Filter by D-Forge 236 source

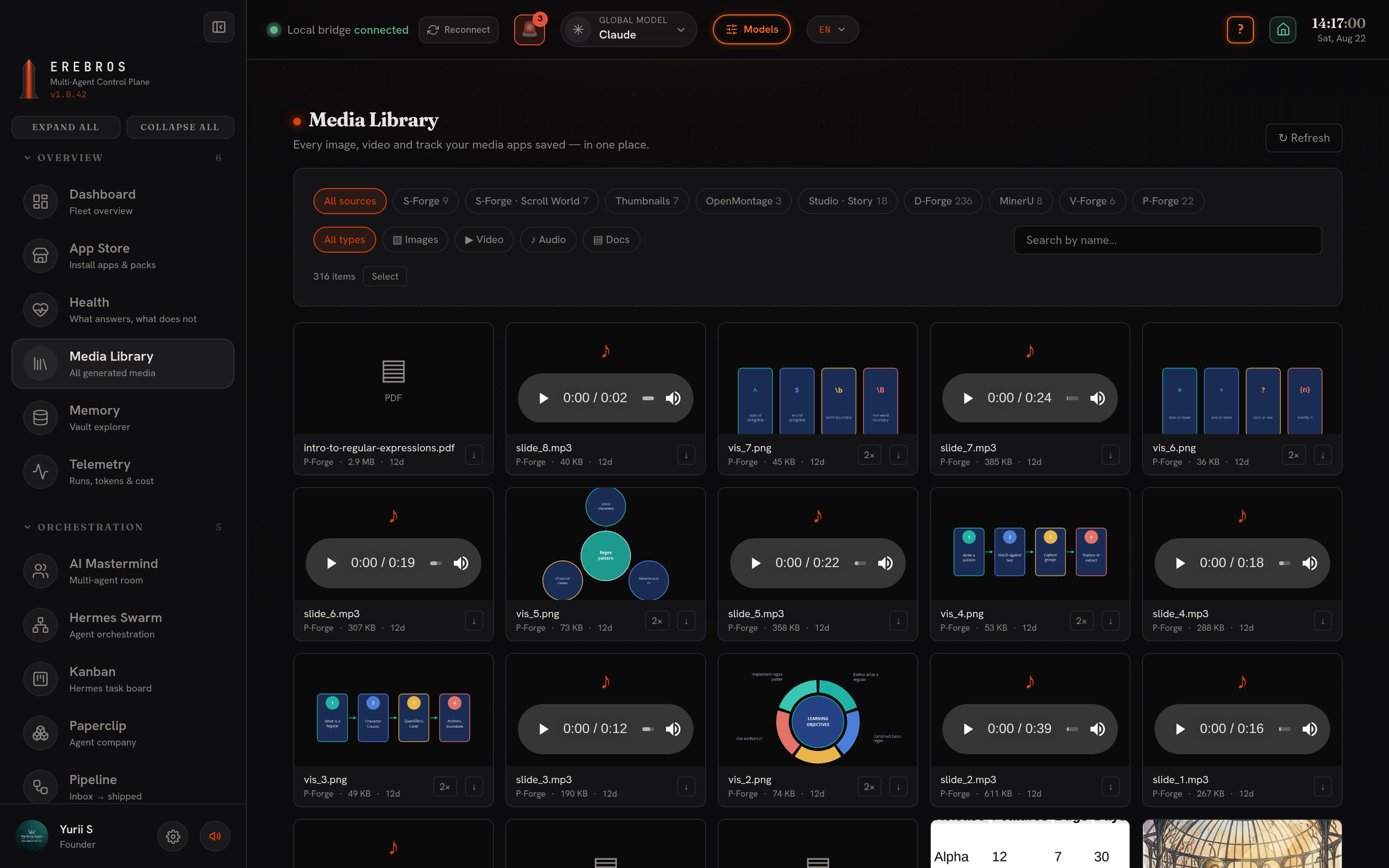click(943, 201)
